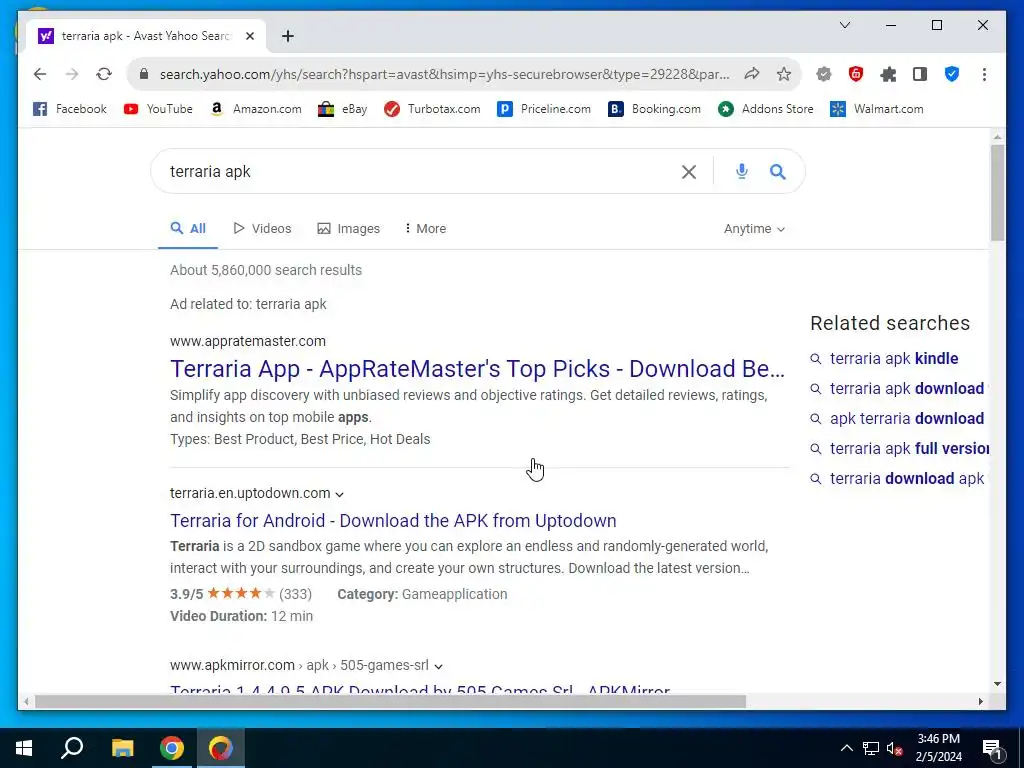
Task: Open the Amazon.com bookmark
Action: [255, 109]
